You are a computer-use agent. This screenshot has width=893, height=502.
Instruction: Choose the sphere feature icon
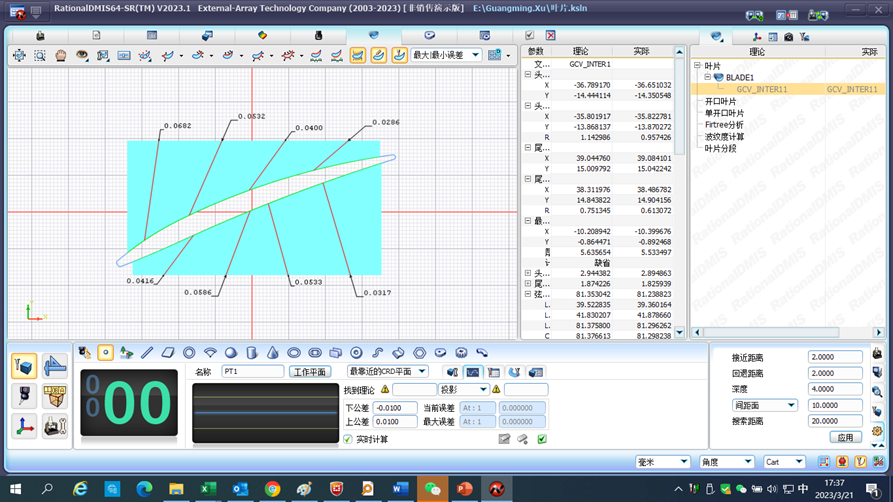point(231,353)
